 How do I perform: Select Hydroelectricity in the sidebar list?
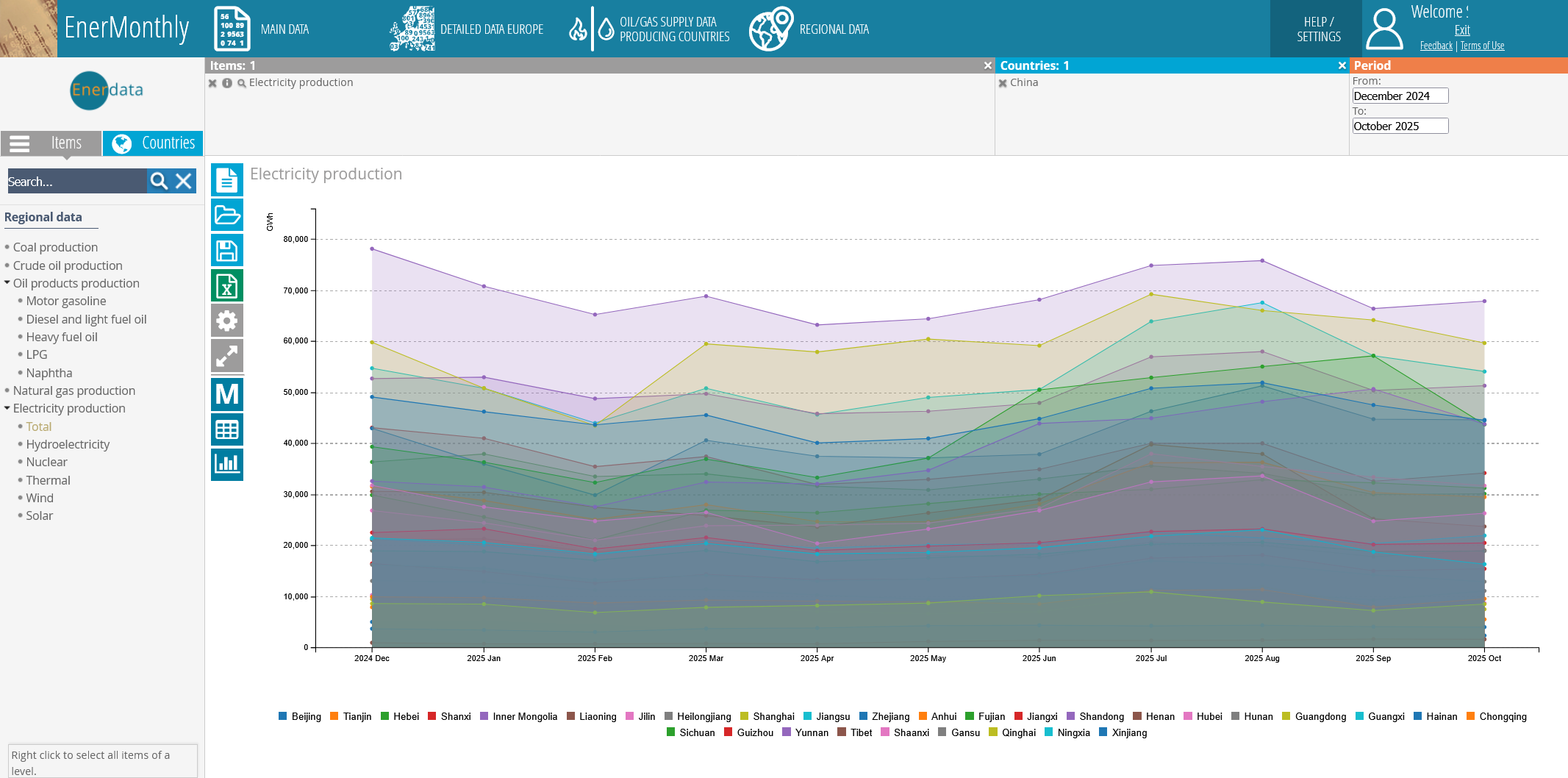68,444
